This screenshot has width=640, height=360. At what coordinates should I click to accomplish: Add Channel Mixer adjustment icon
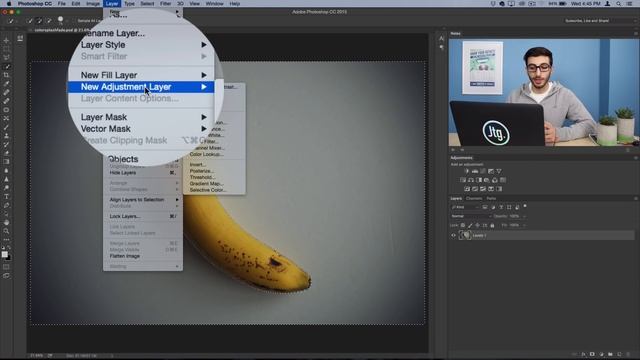(495, 180)
